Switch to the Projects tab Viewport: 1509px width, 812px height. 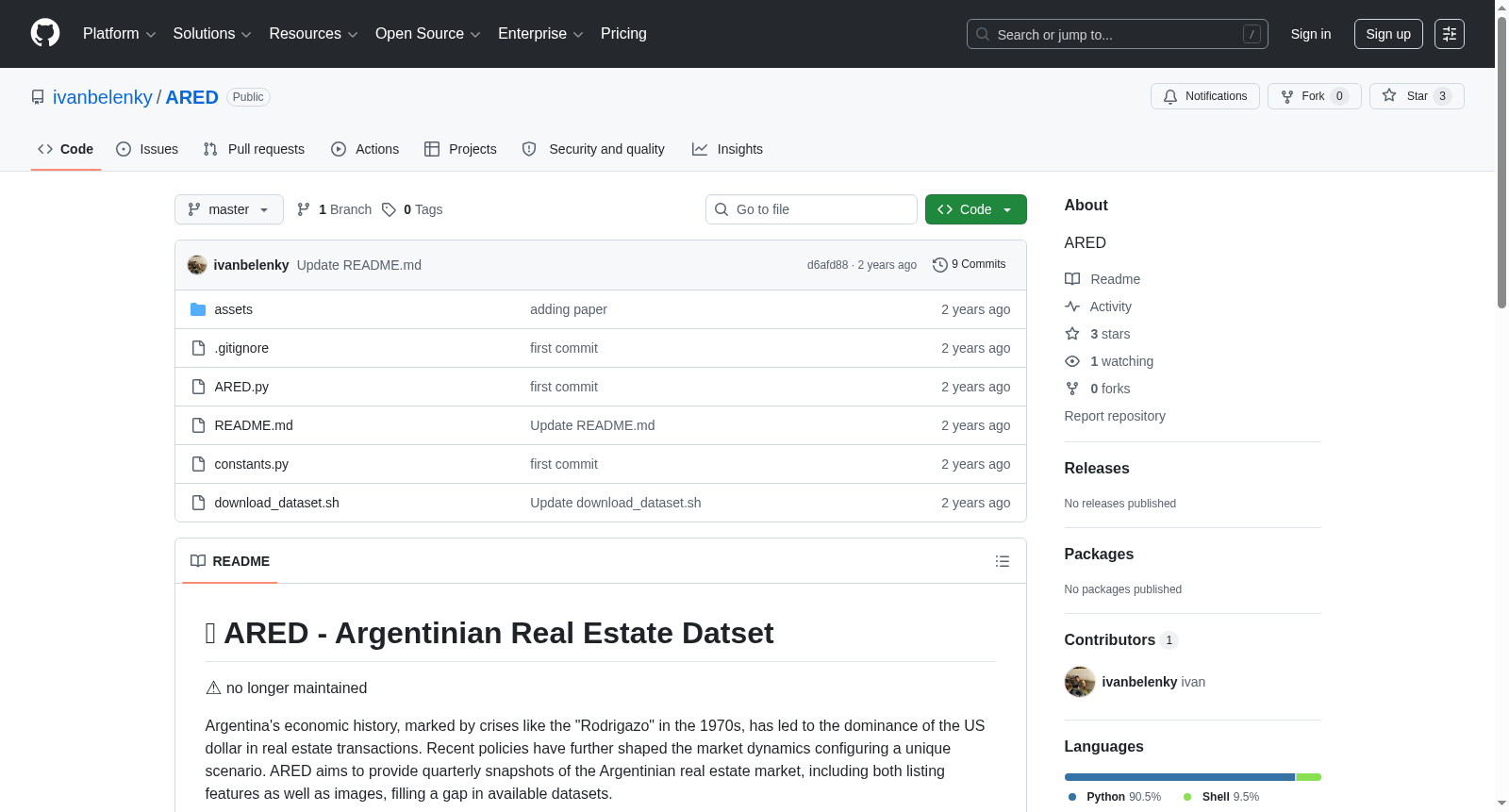tap(460, 149)
